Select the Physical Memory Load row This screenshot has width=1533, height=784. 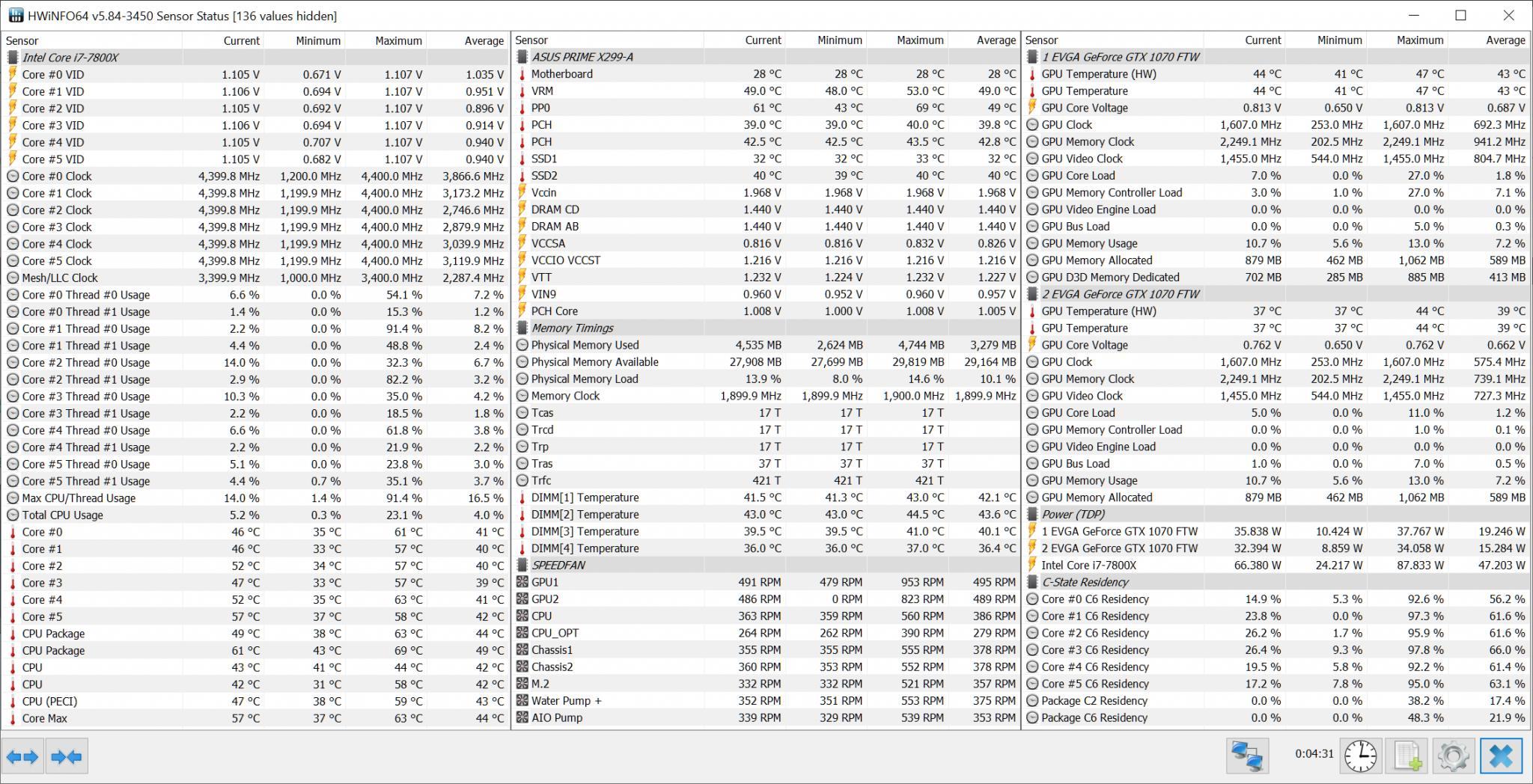pyautogui.click(x=766, y=379)
